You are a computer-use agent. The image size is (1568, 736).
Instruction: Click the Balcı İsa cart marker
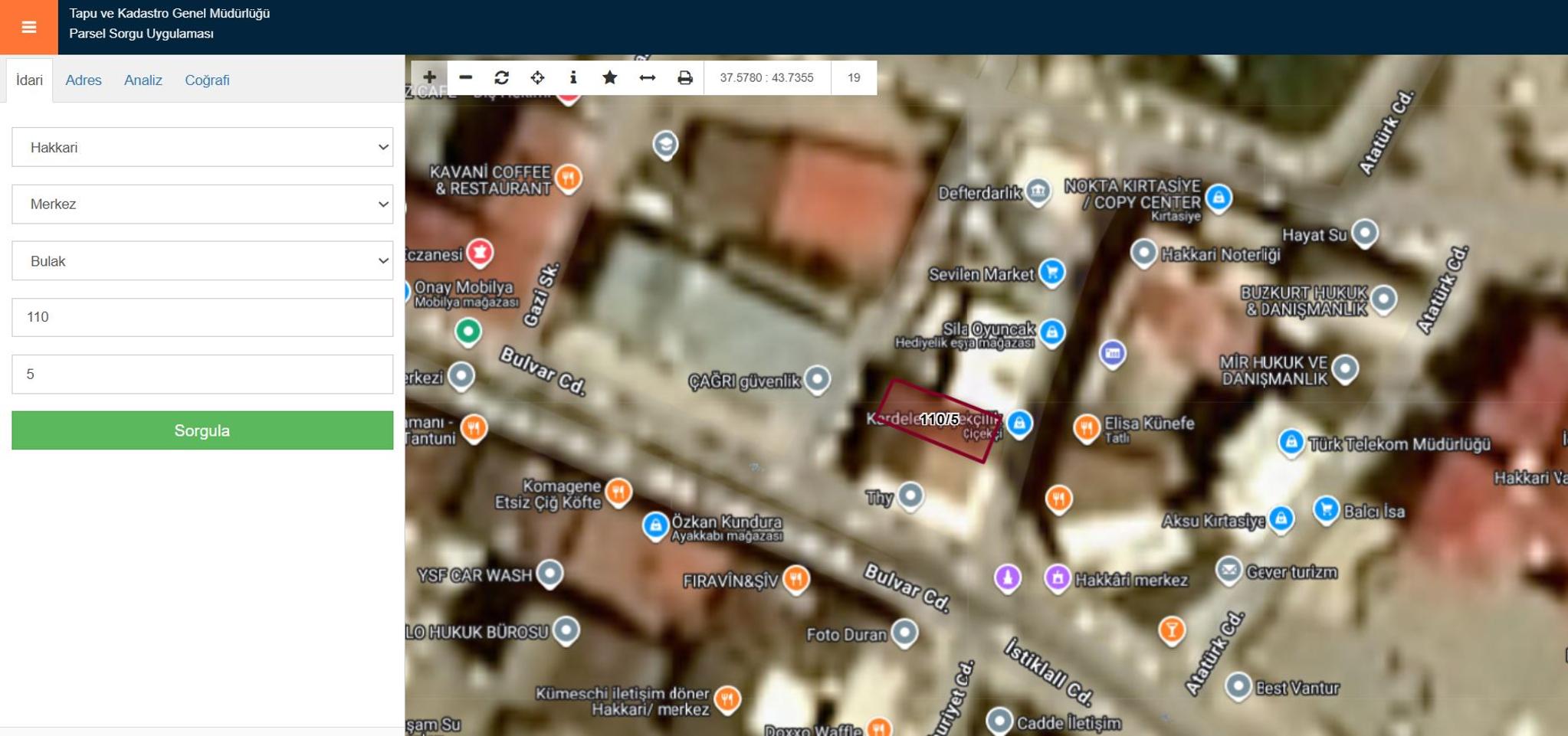pyautogui.click(x=1326, y=509)
